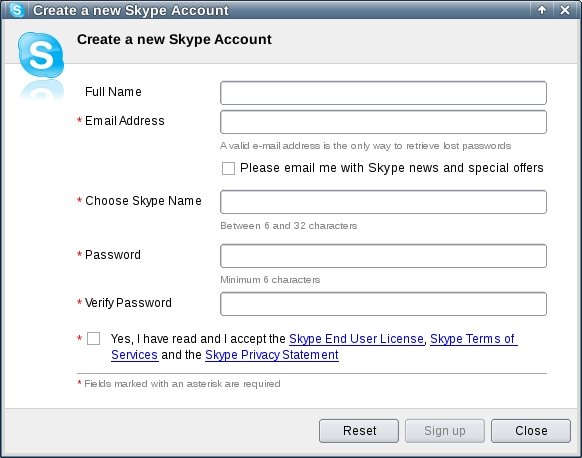Focus the Full Name text field
The image size is (582, 458).
[x=383, y=93]
